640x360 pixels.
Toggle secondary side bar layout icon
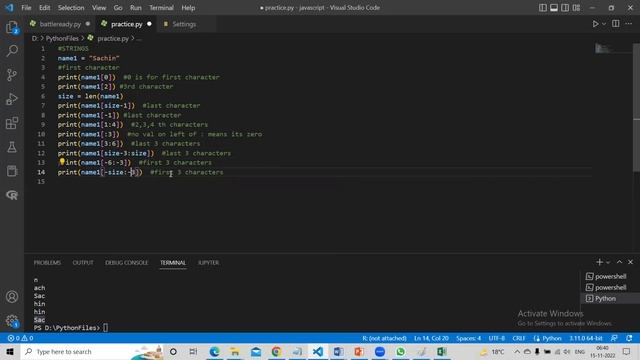(x=565, y=8)
